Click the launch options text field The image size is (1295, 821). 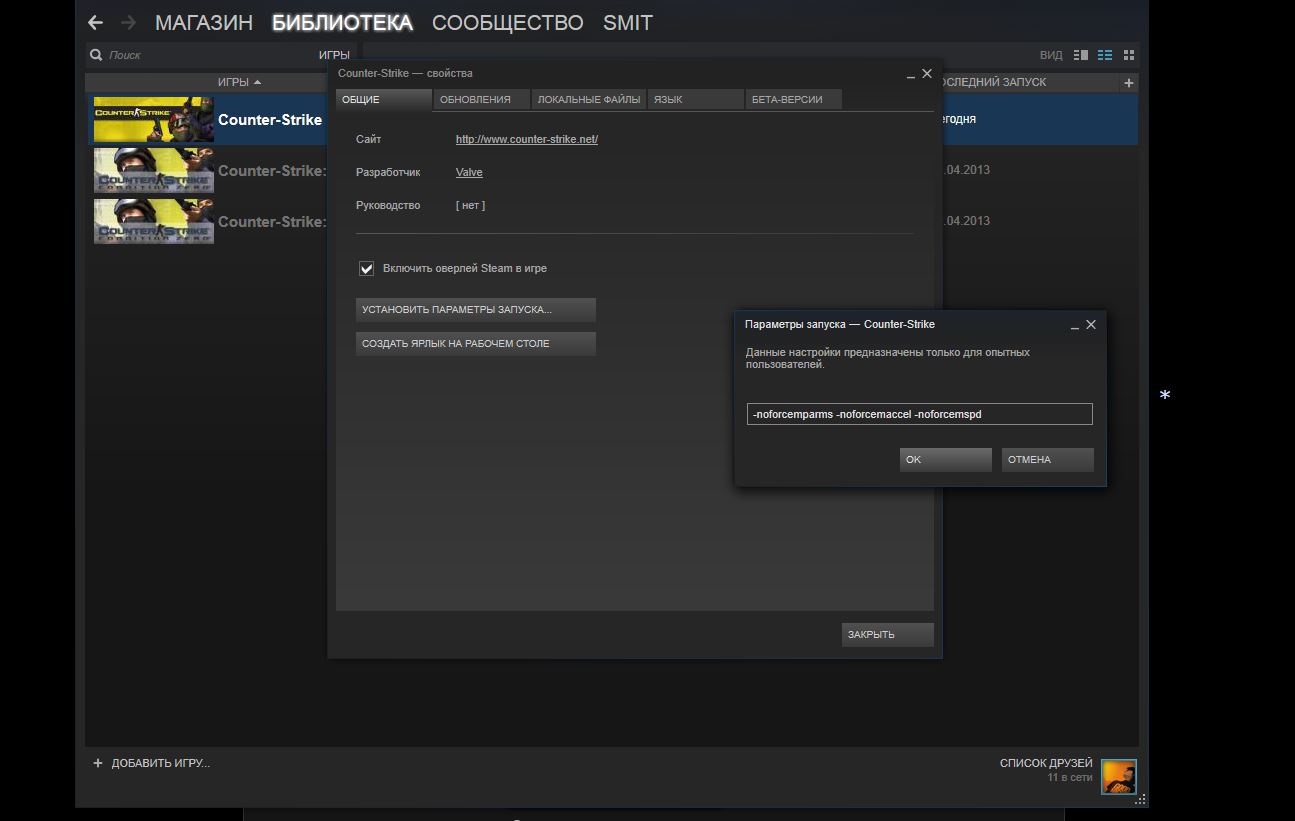coord(920,414)
